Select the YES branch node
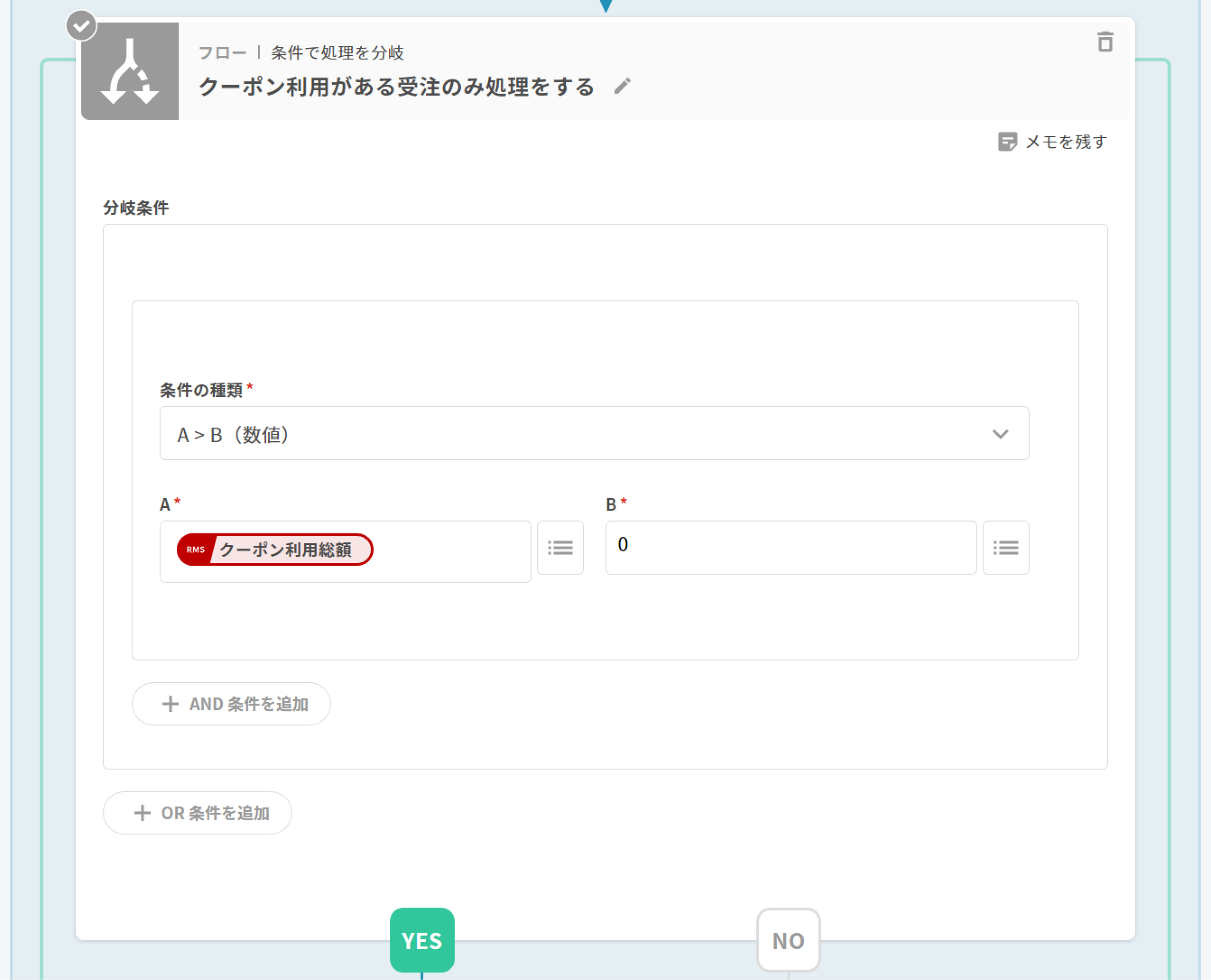This screenshot has height=980, width=1211. click(422, 940)
